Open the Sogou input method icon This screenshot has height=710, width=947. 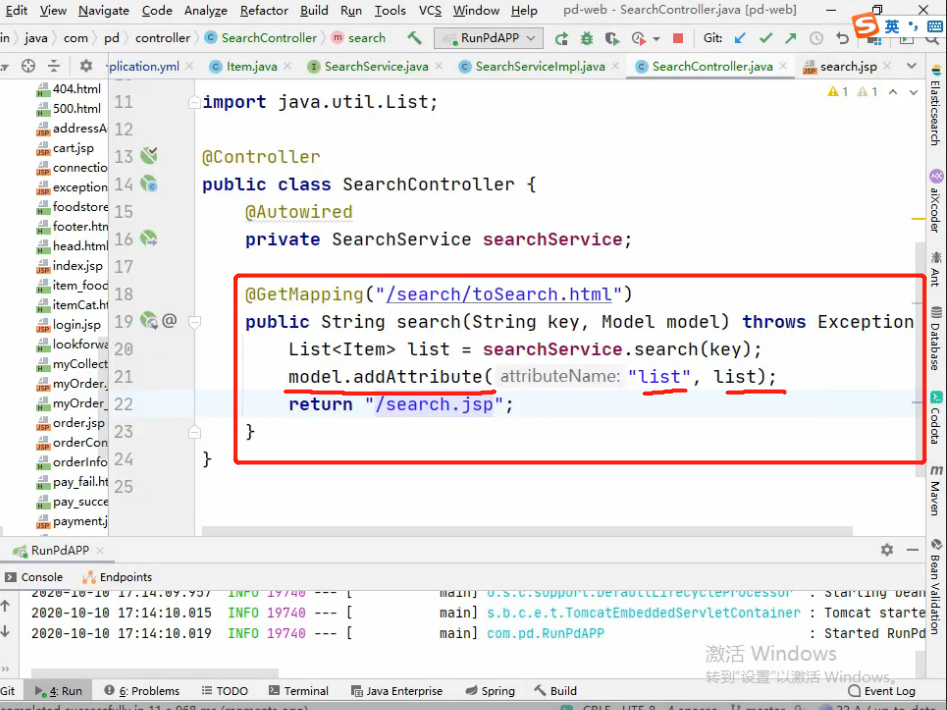865,25
